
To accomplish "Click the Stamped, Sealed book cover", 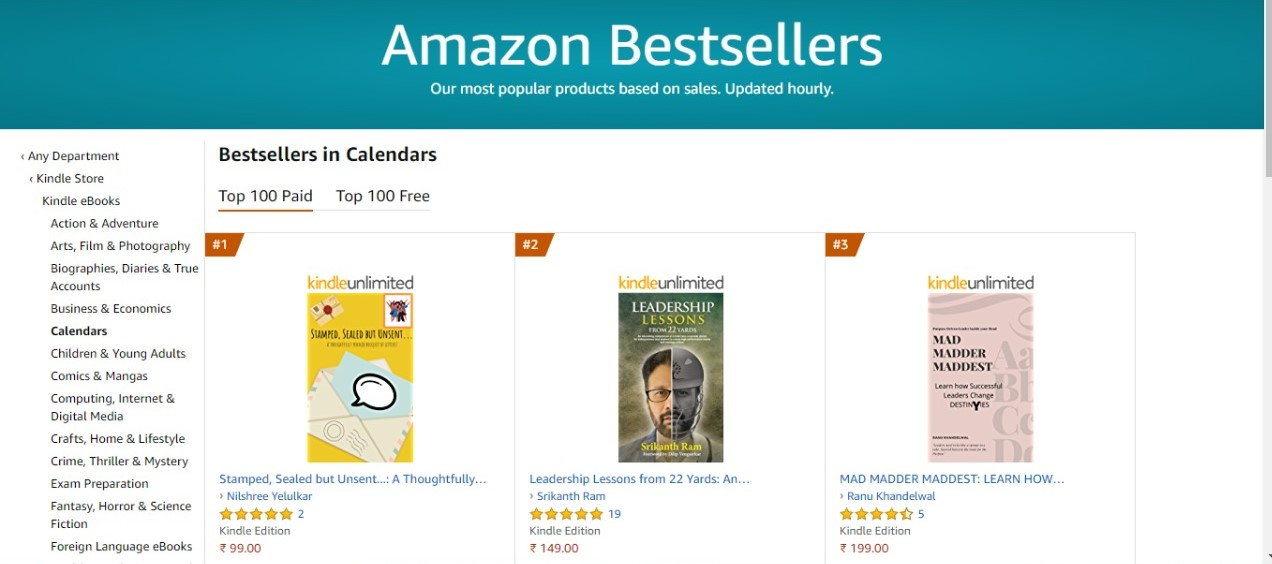I will pos(360,377).
